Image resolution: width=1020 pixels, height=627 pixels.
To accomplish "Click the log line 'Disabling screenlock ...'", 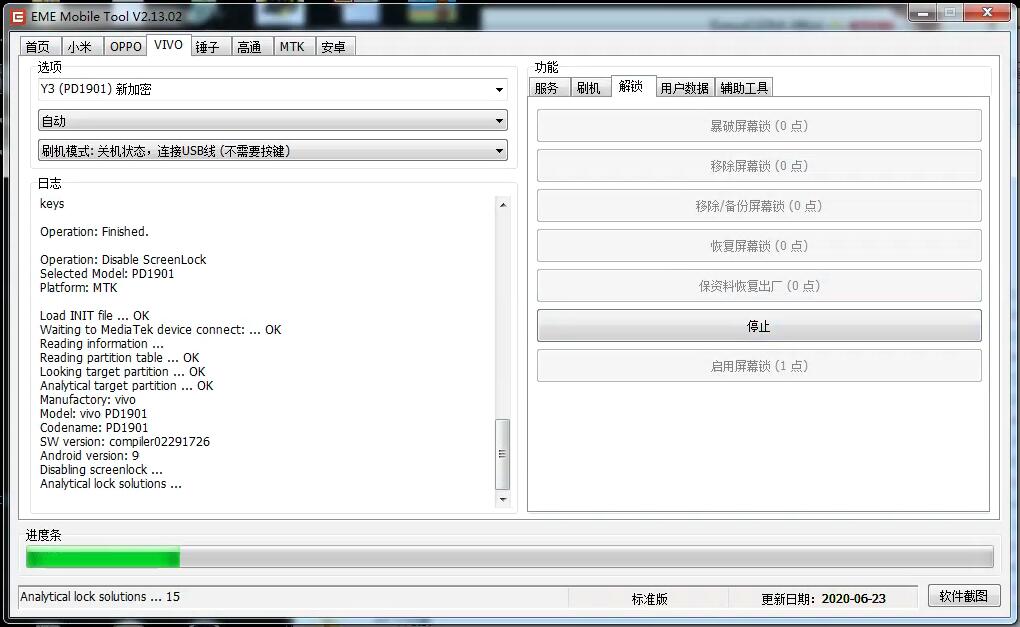I will (101, 470).
